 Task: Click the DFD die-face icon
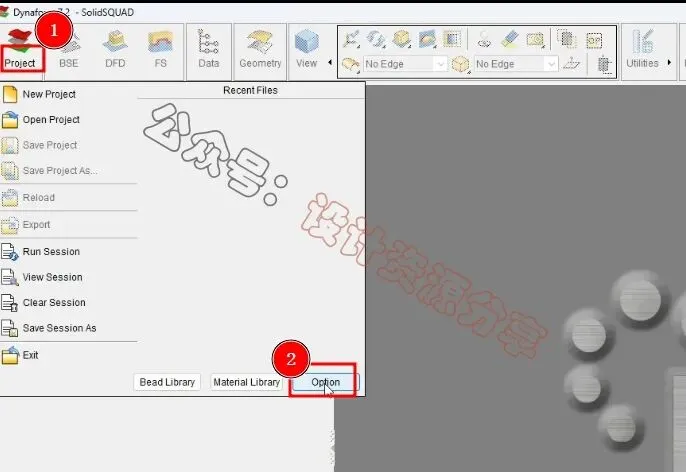coord(115,42)
